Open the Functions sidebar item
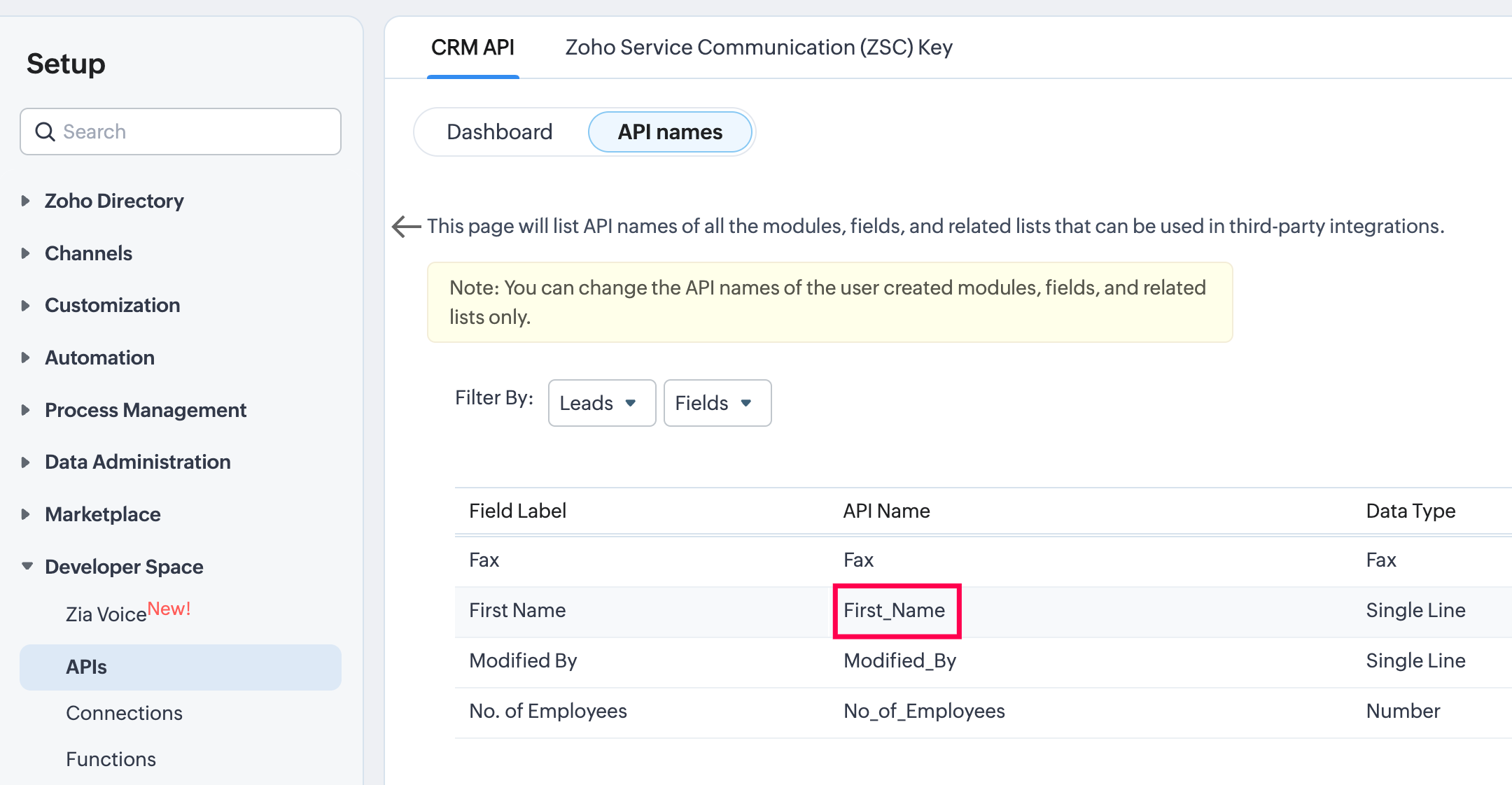Image resolution: width=1512 pixels, height=785 pixels. tap(111, 759)
